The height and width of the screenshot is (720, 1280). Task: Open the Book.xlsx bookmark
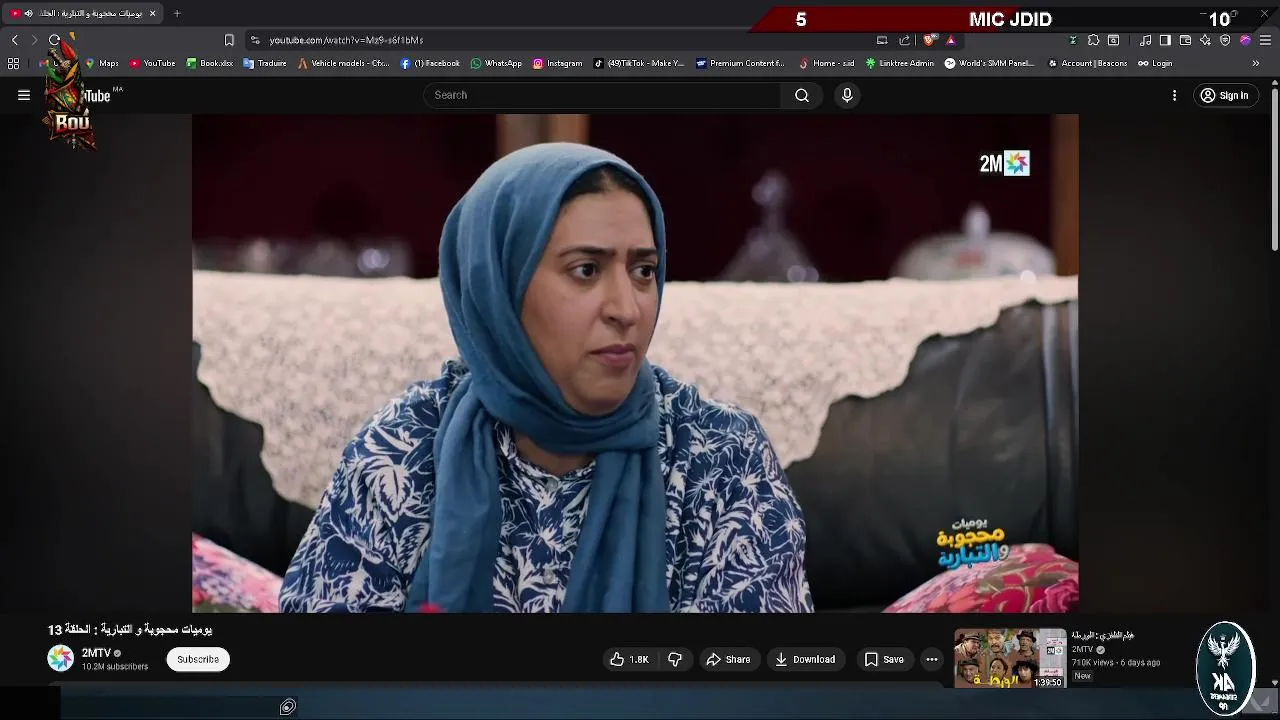(x=210, y=63)
